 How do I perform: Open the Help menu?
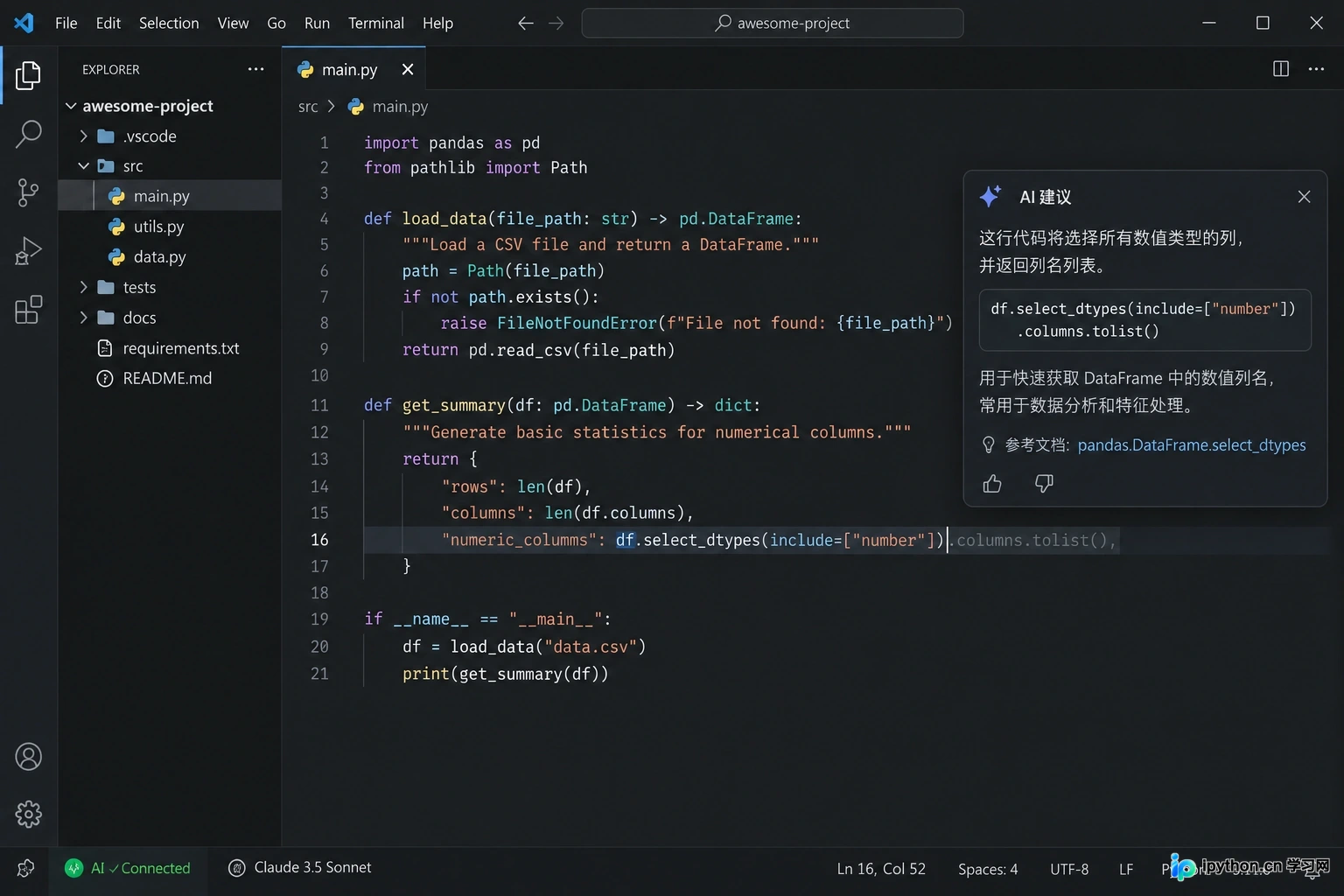point(437,24)
